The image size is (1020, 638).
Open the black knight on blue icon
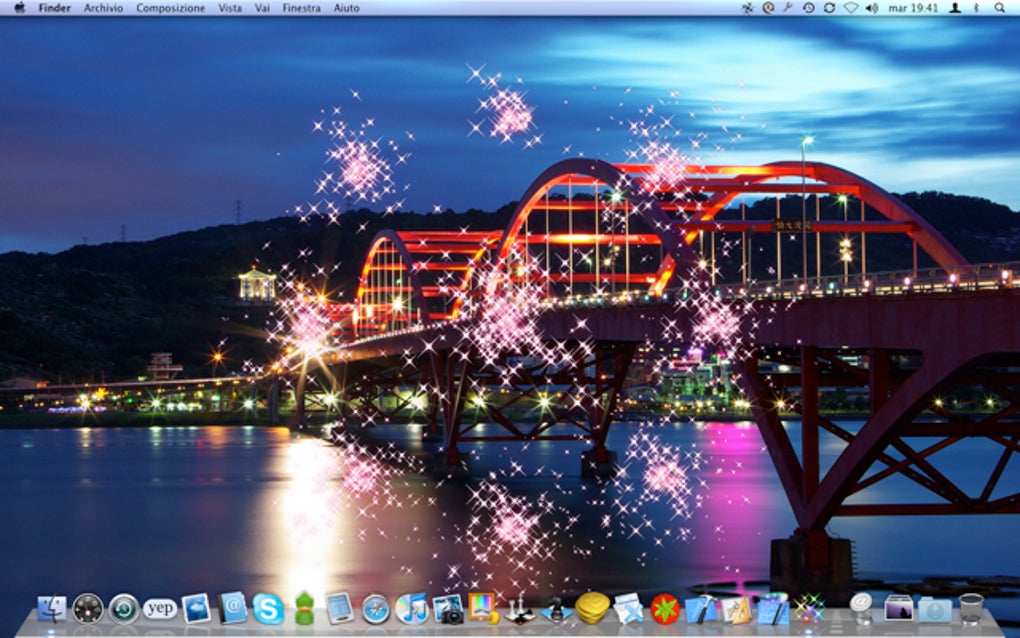[x=556, y=610]
